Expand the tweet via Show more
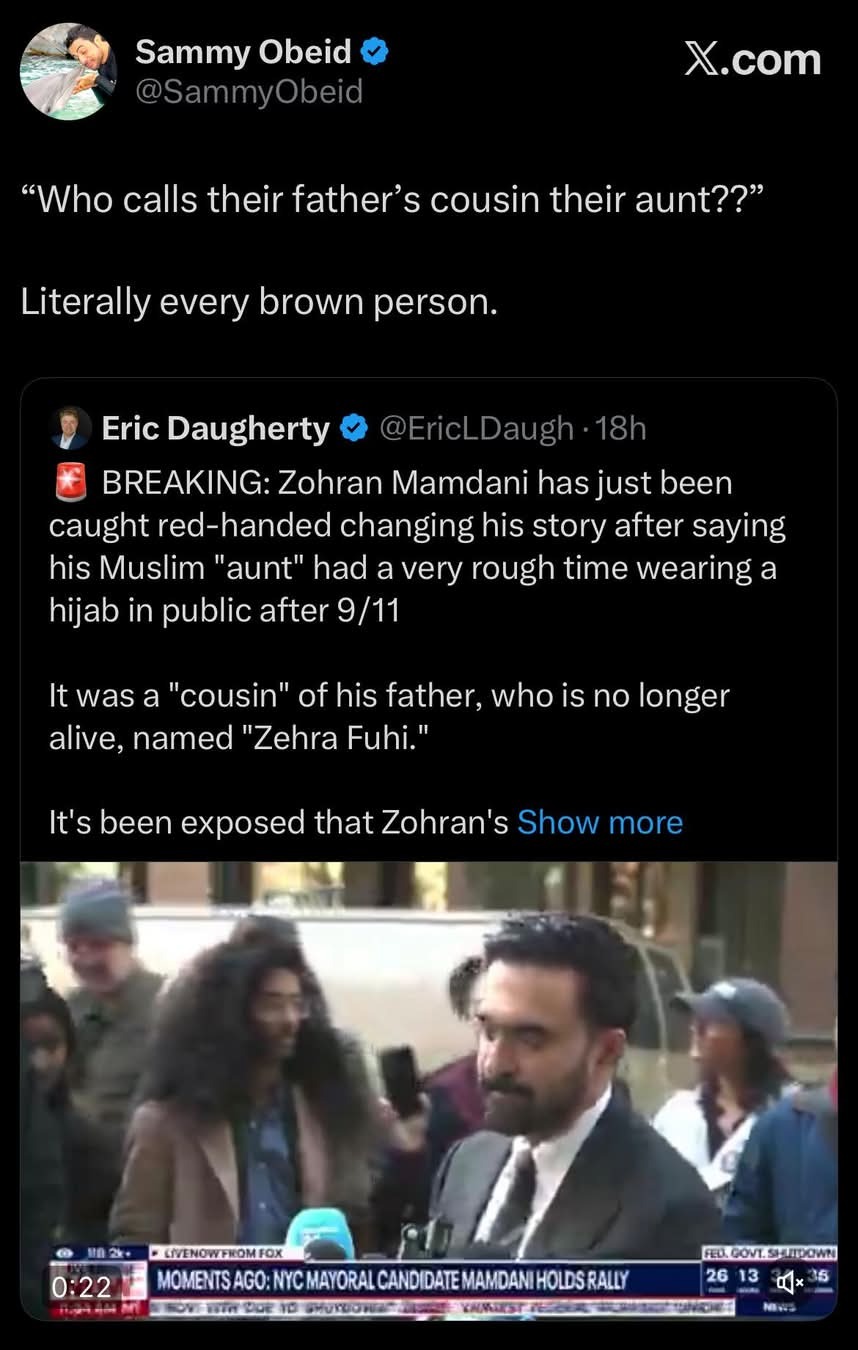Screen dimensions: 858x1350 [x=600, y=822]
